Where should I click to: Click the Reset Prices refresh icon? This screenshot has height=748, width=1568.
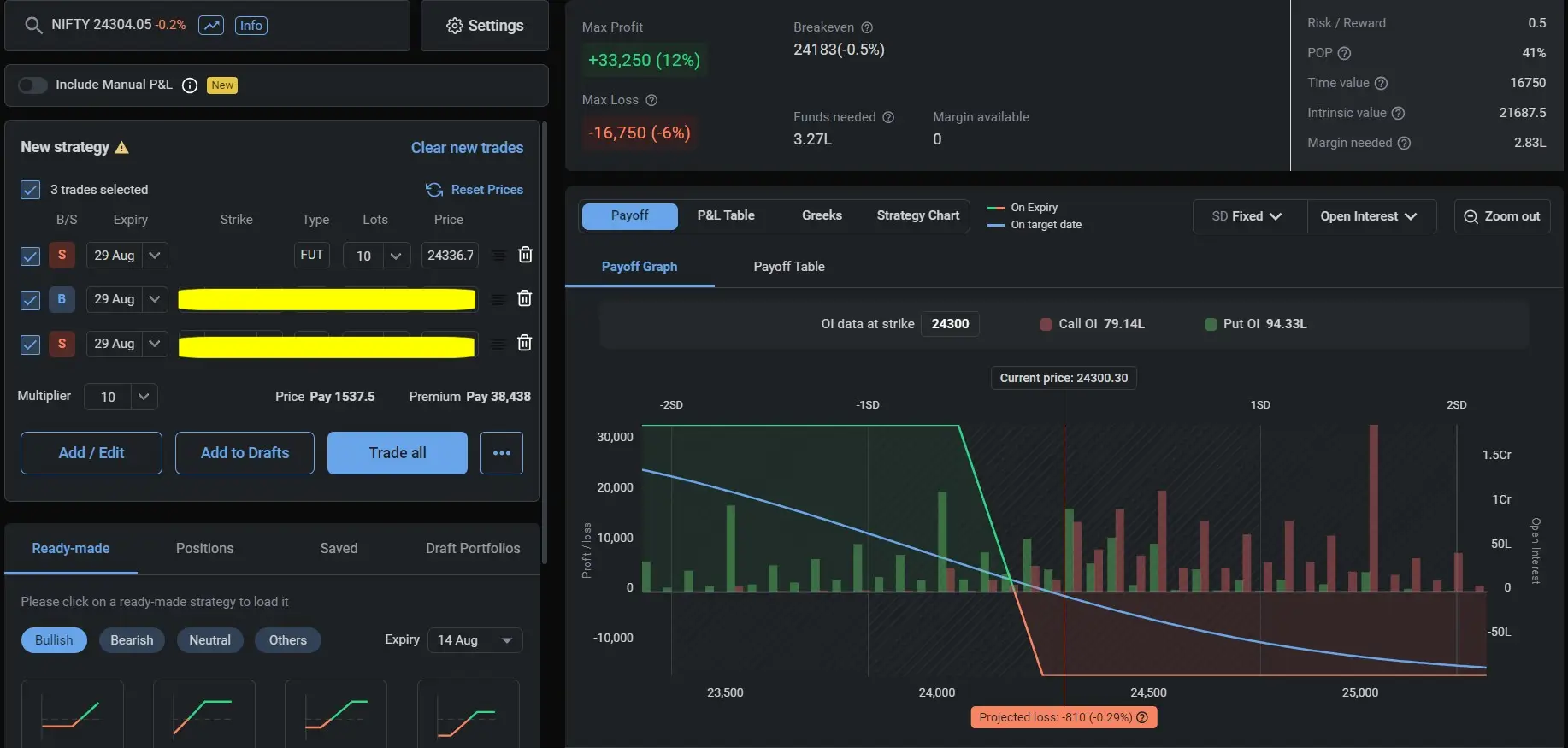pos(434,190)
